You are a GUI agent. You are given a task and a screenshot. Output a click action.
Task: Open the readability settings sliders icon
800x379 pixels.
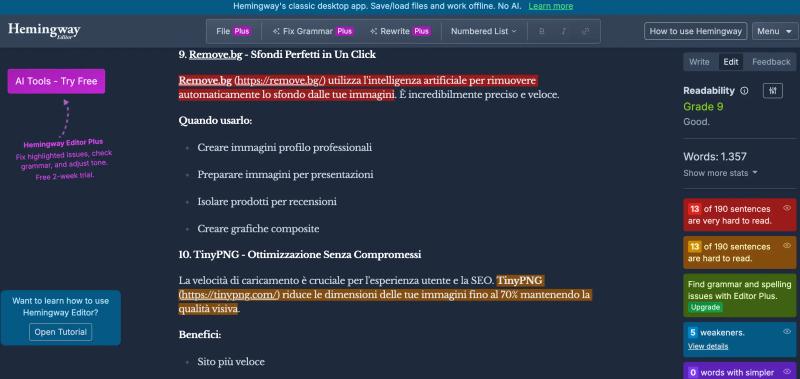pyautogui.click(x=773, y=91)
